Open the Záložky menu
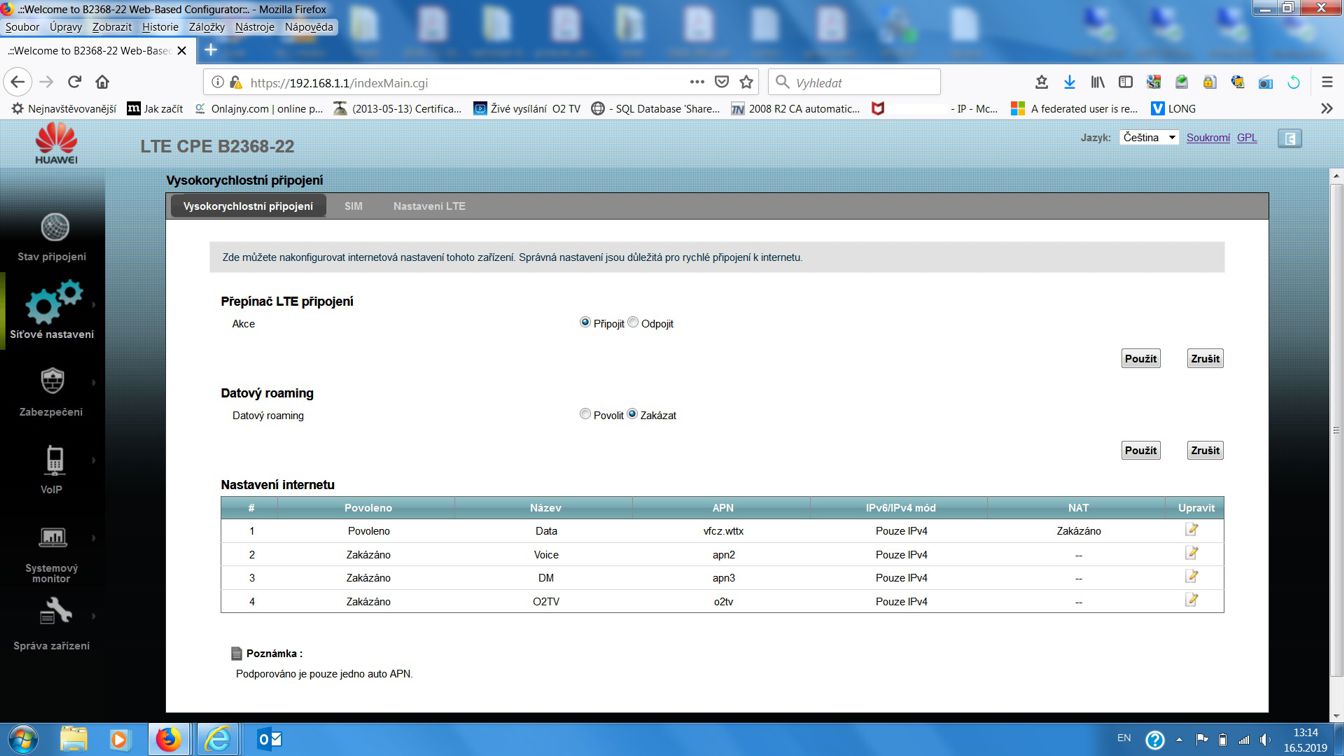This screenshot has width=1344, height=756. (207, 27)
